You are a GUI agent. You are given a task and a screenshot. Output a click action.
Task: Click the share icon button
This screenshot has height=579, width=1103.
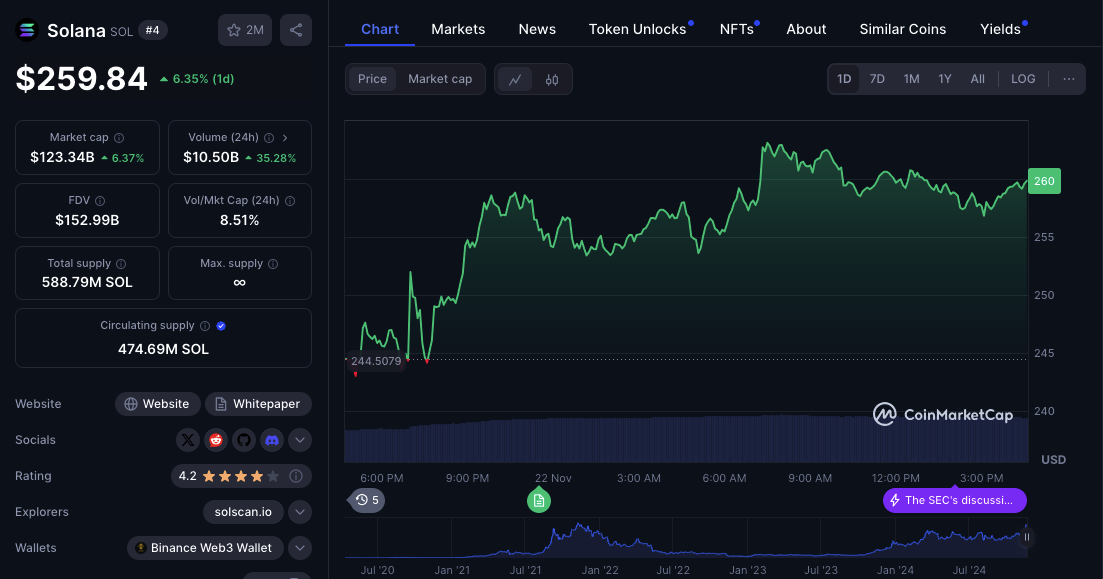pos(295,30)
